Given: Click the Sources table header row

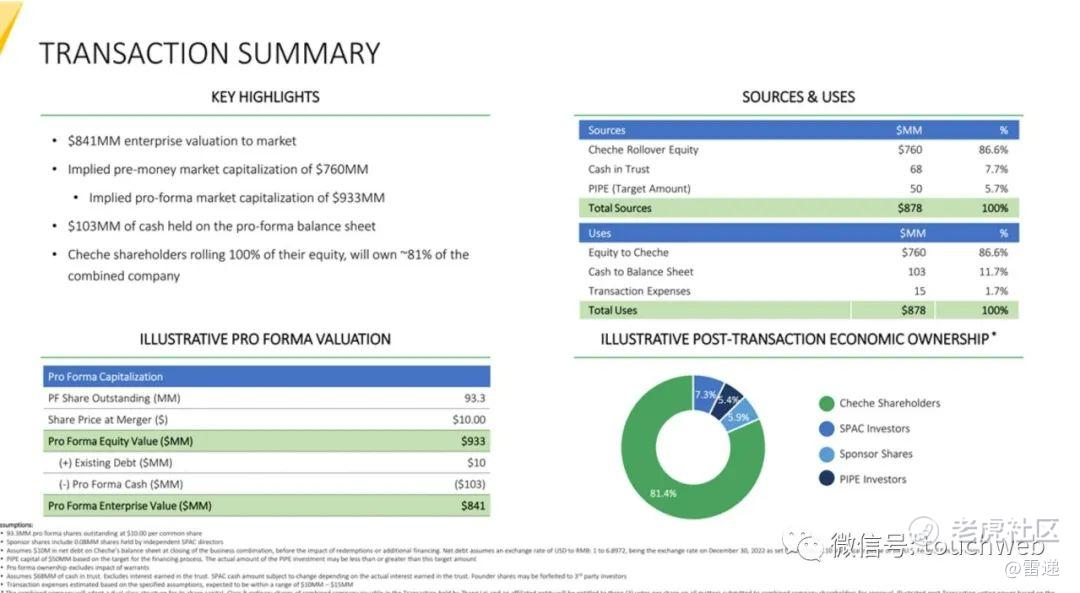Looking at the screenshot, I should [x=799, y=130].
